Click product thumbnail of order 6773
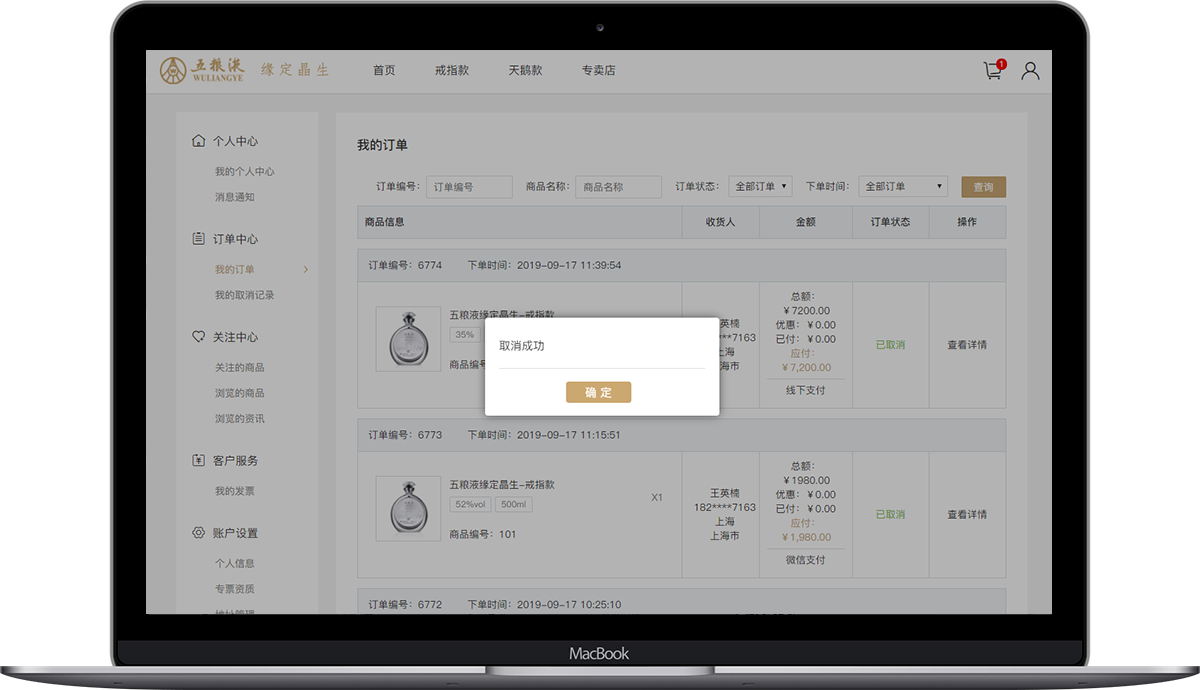This screenshot has width=1200, height=690. tap(408, 509)
